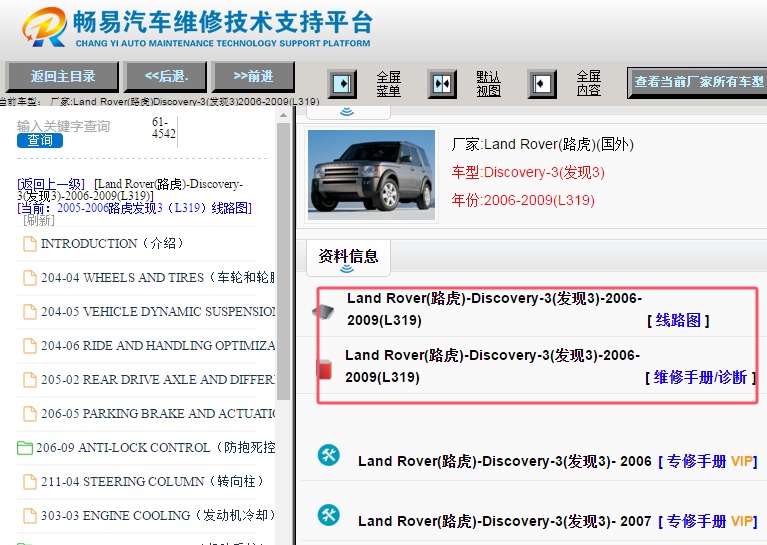Click the 205-02 REAR DRIVE AXLE file icon

tap(30, 380)
